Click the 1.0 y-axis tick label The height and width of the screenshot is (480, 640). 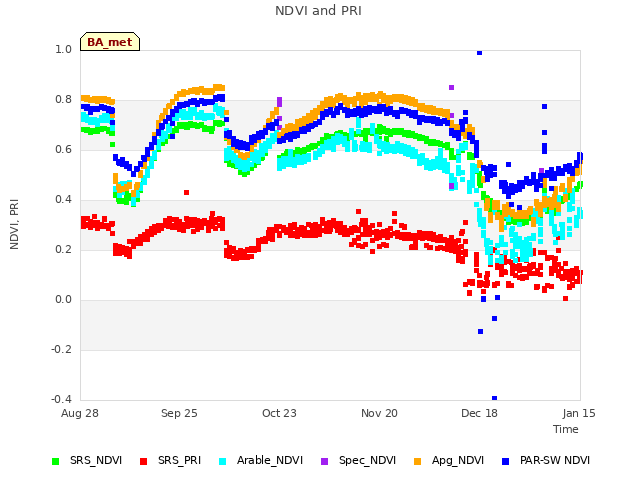click(x=63, y=49)
